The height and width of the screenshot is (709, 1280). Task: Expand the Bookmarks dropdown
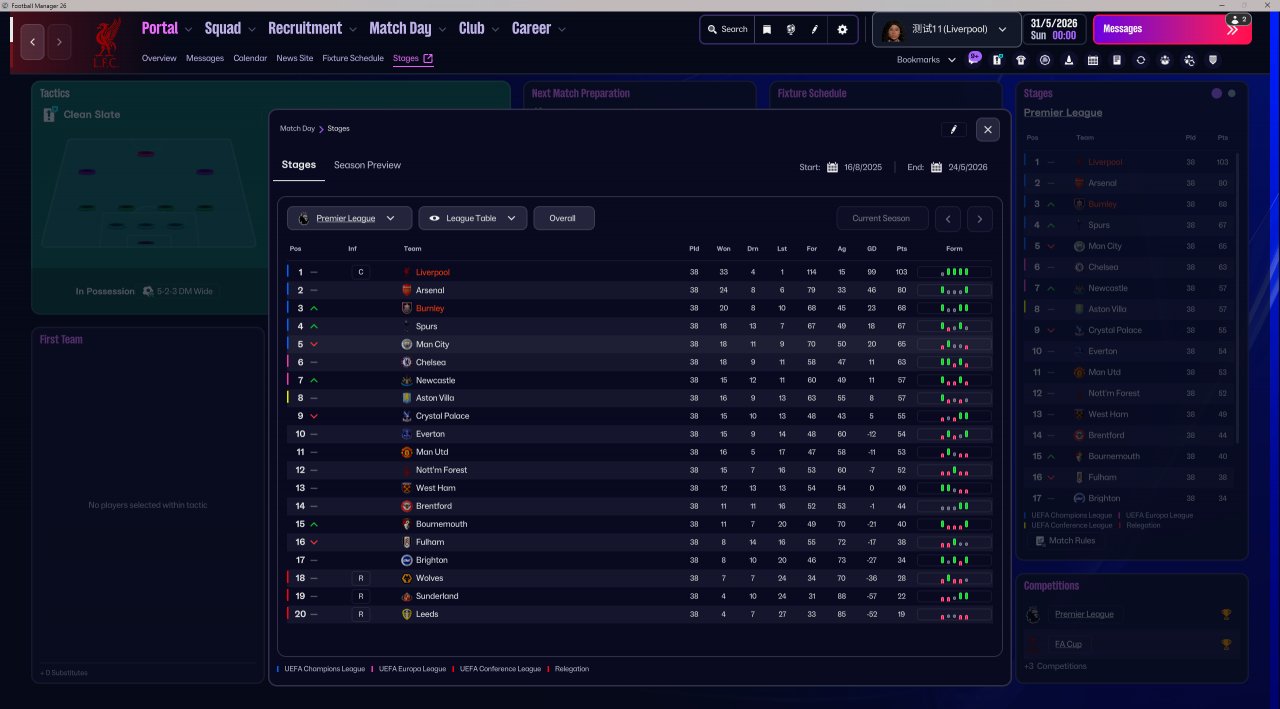pyautogui.click(x=926, y=60)
